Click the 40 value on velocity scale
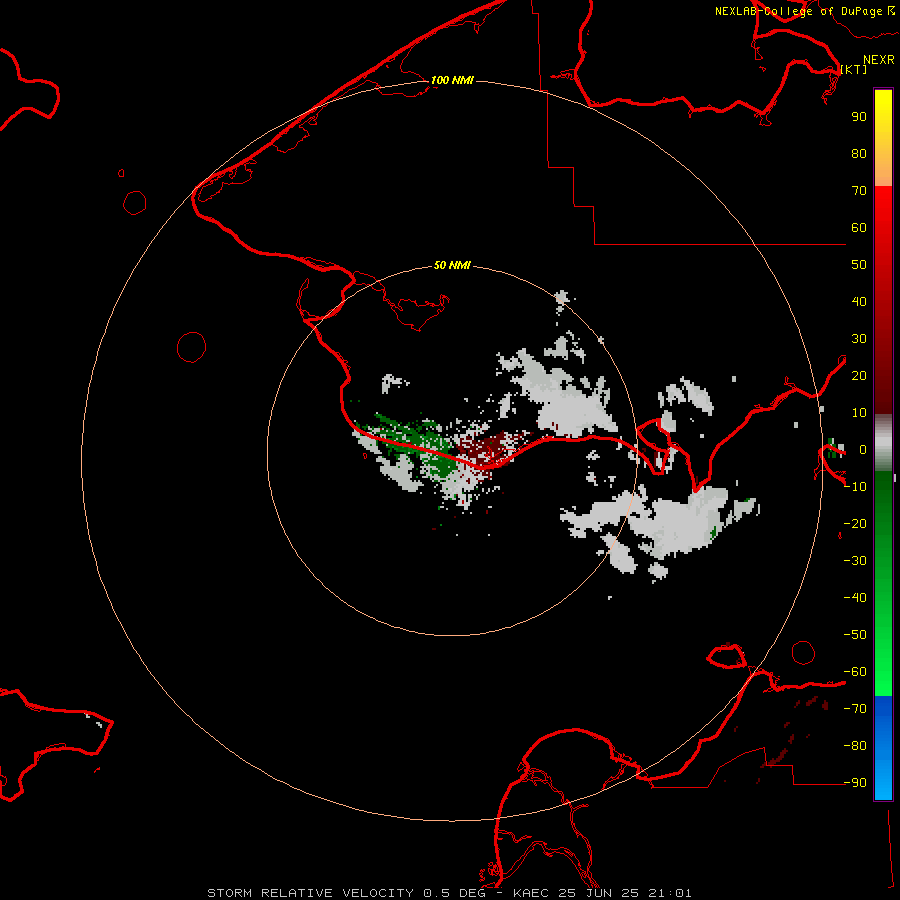This screenshot has height=900, width=900. 859,301
